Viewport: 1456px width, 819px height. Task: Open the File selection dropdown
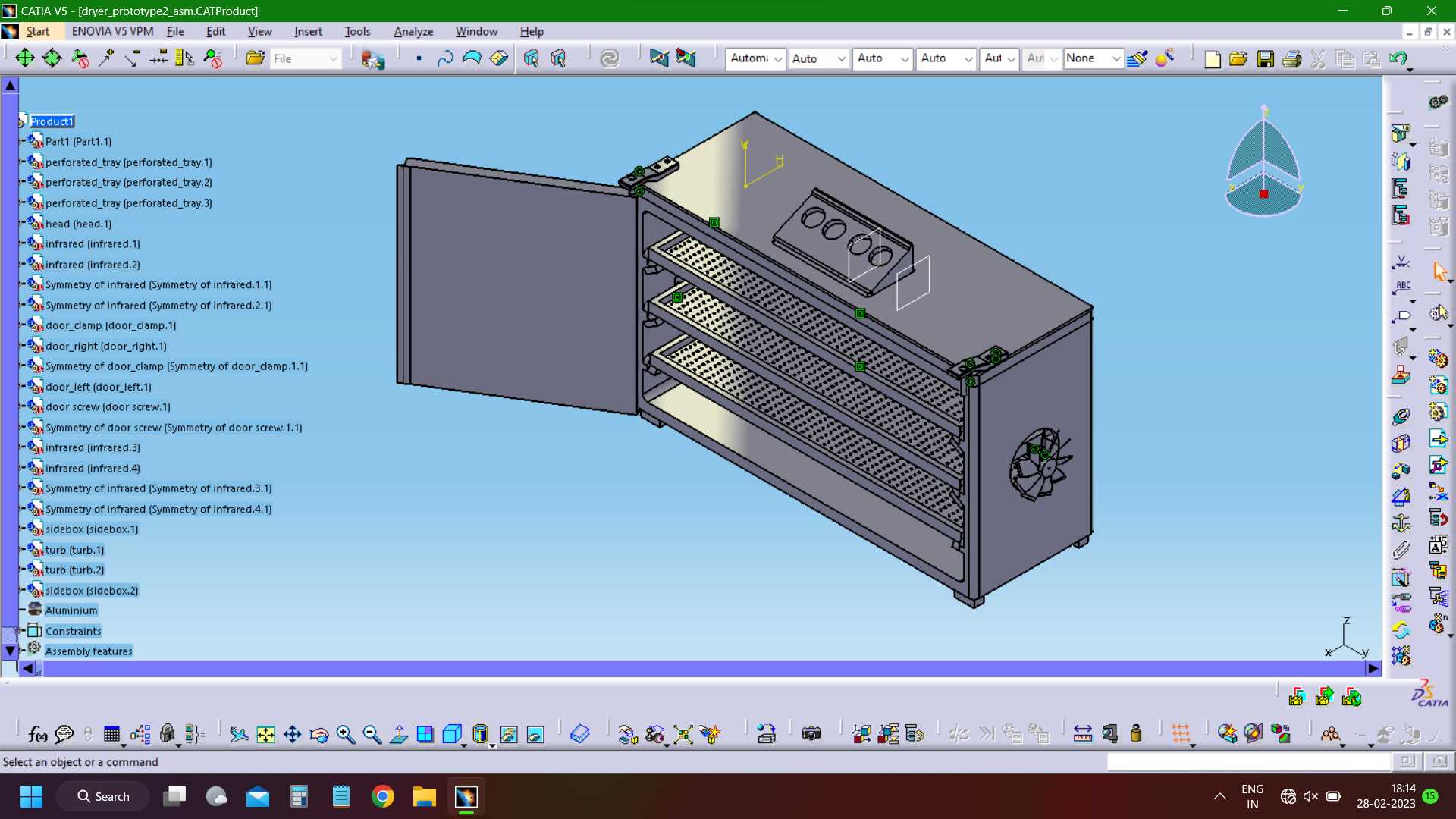pyautogui.click(x=305, y=58)
